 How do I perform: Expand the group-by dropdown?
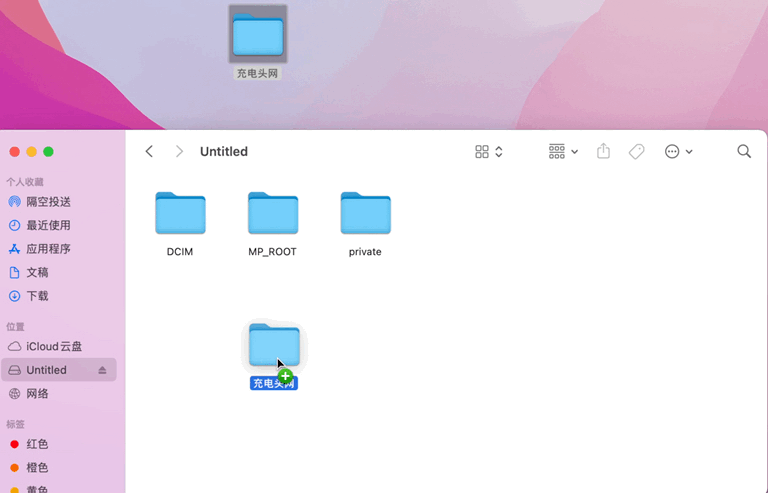click(563, 152)
